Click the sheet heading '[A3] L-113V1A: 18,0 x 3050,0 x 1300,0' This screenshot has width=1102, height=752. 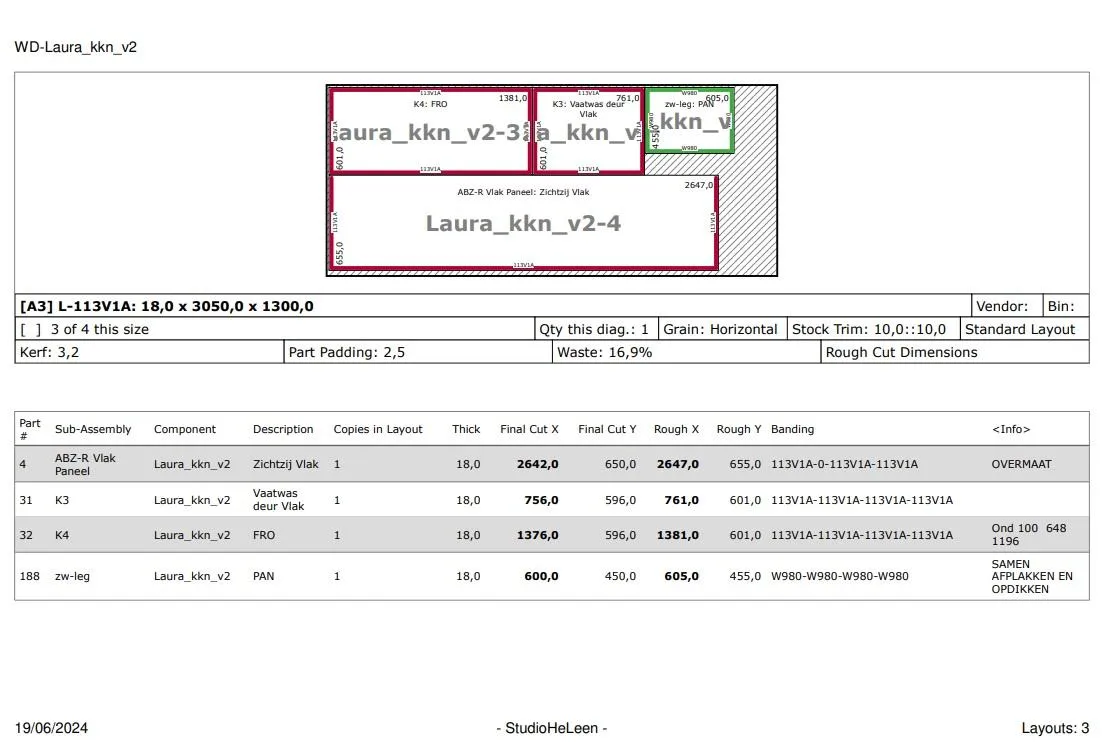[x=167, y=306]
